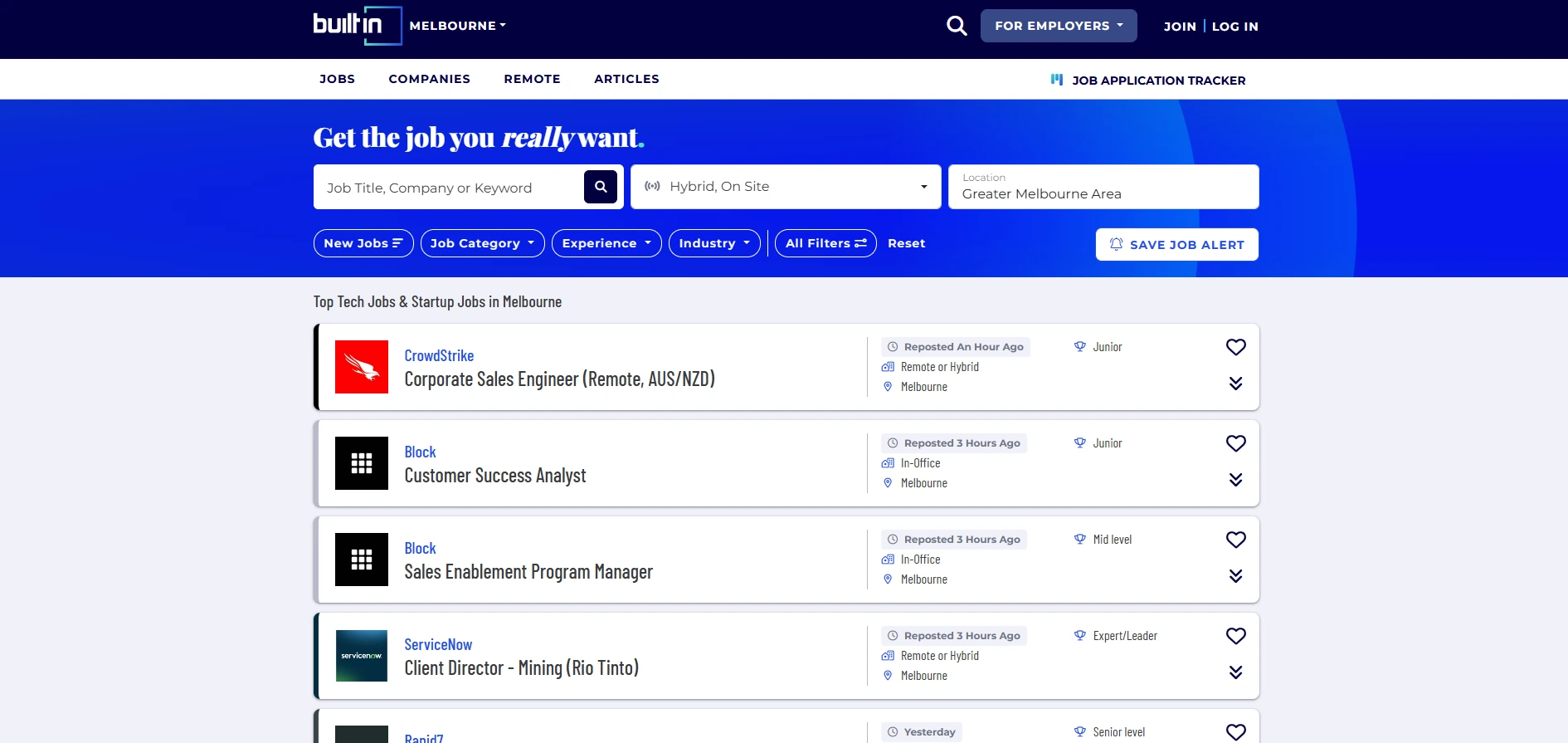Image resolution: width=1568 pixels, height=743 pixels.
Task: Click the Rapid7 company link
Action: [x=424, y=738]
